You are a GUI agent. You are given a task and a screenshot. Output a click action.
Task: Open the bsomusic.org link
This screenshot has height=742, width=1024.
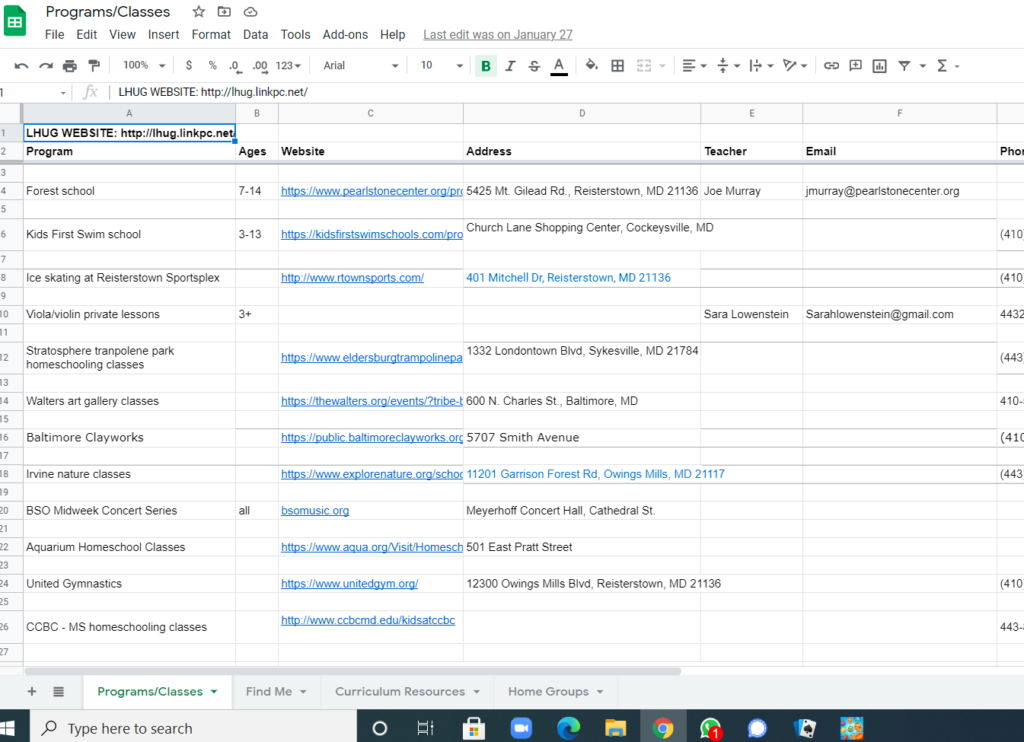click(x=315, y=511)
